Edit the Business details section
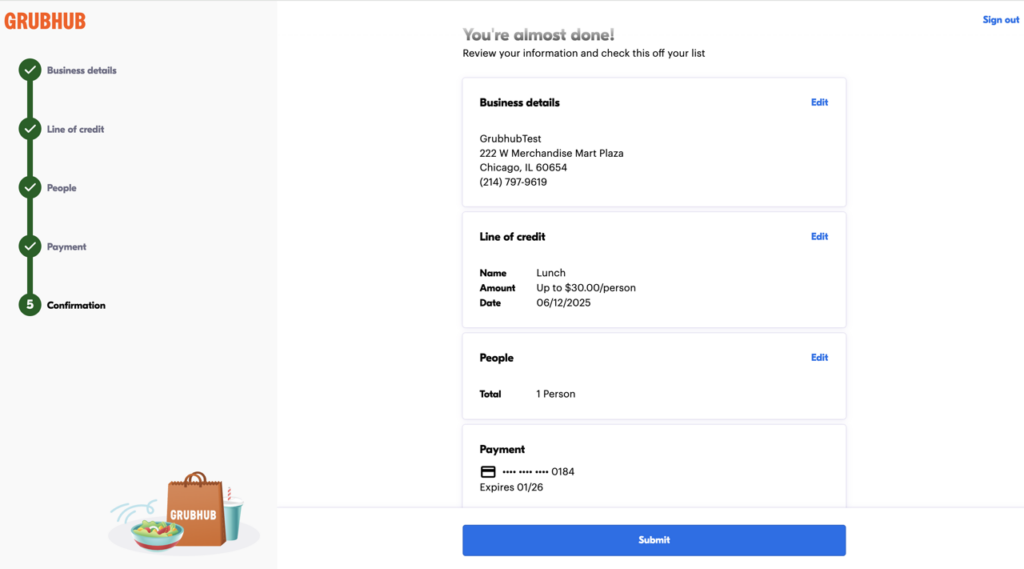Viewport: 1024px width, 569px height. pyautogui.click(x=819, y=102)
